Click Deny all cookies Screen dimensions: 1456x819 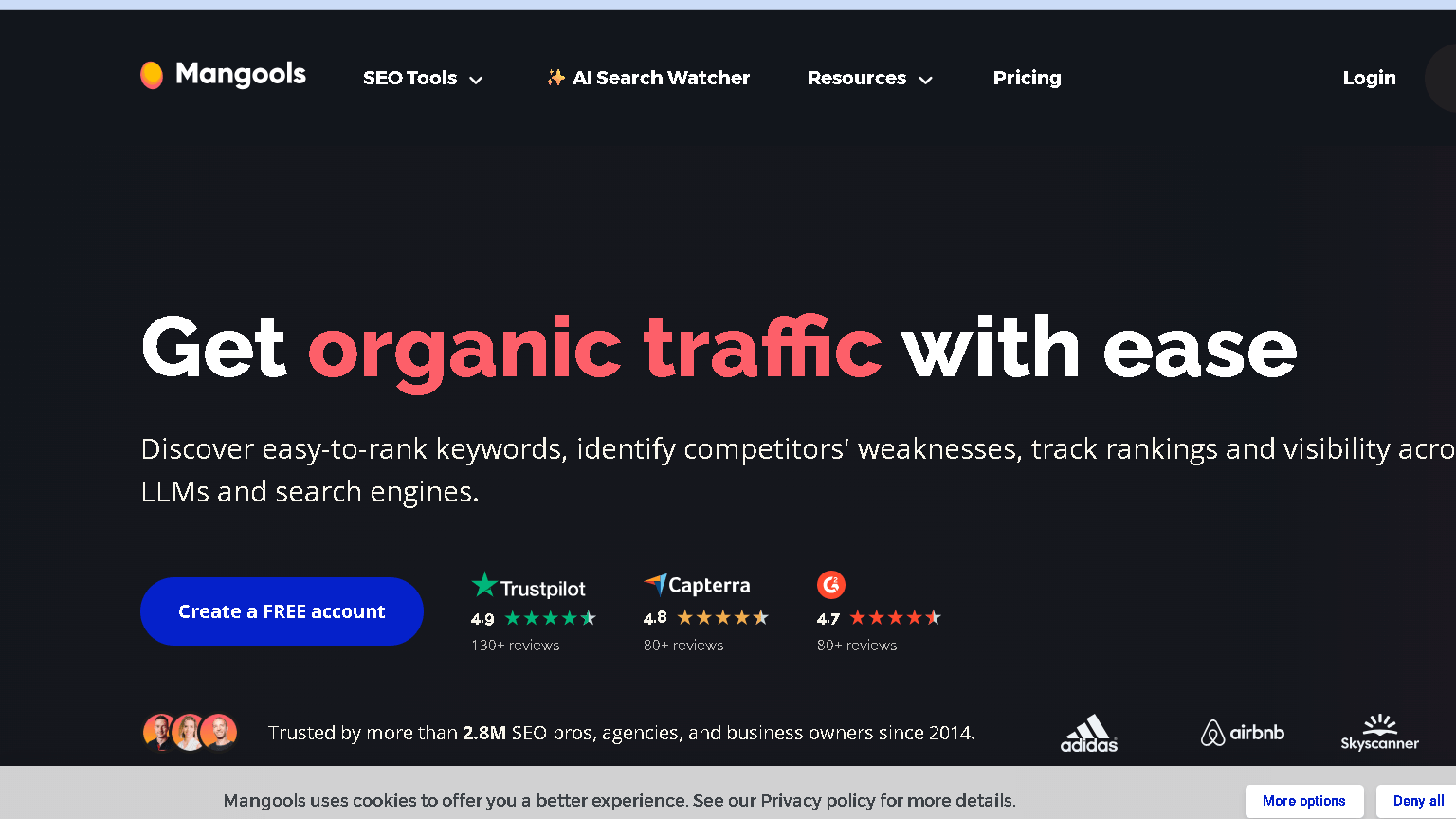point(1417,801)
